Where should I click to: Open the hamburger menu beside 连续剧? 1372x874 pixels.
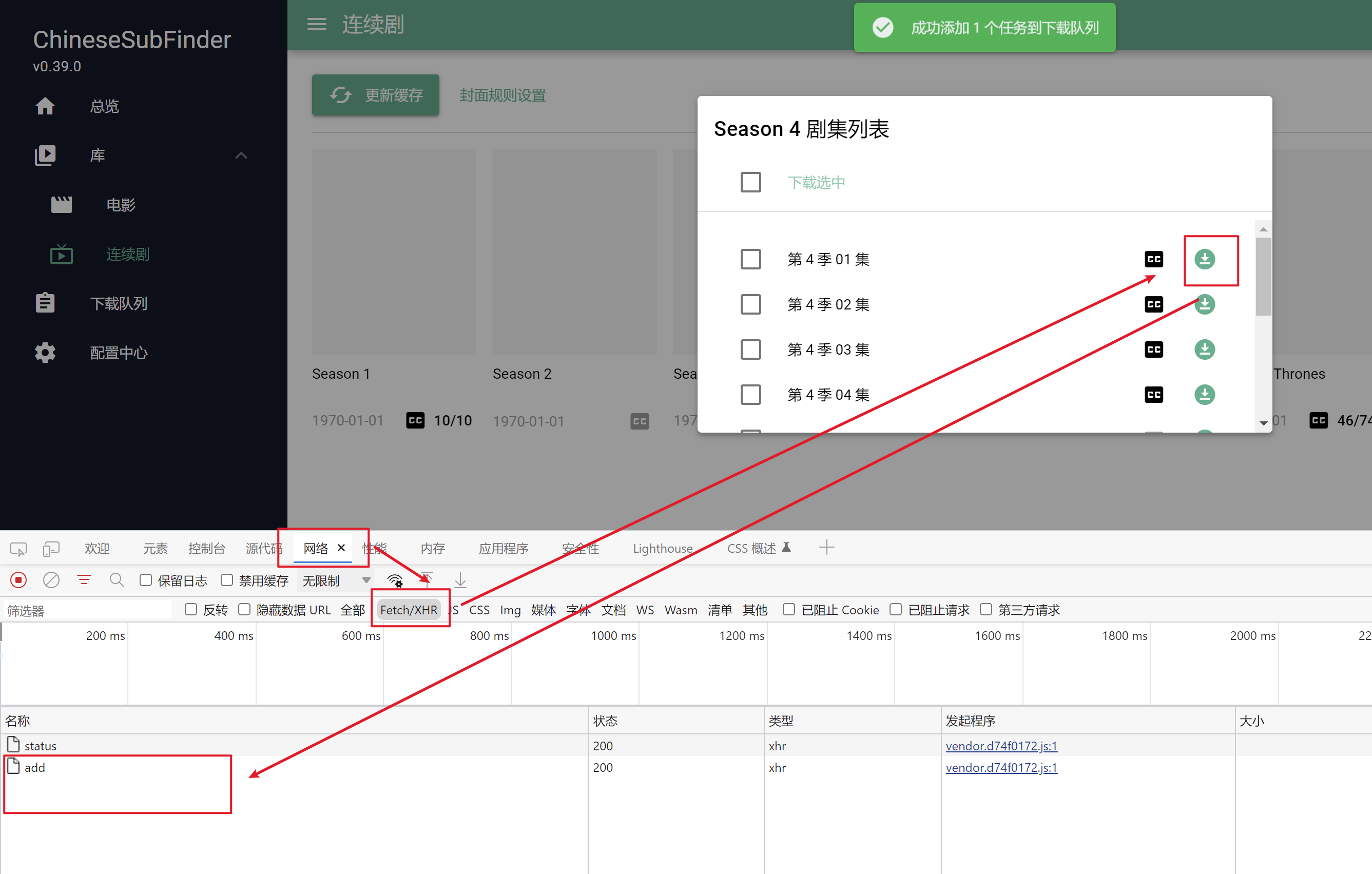[x=317, y=25]
